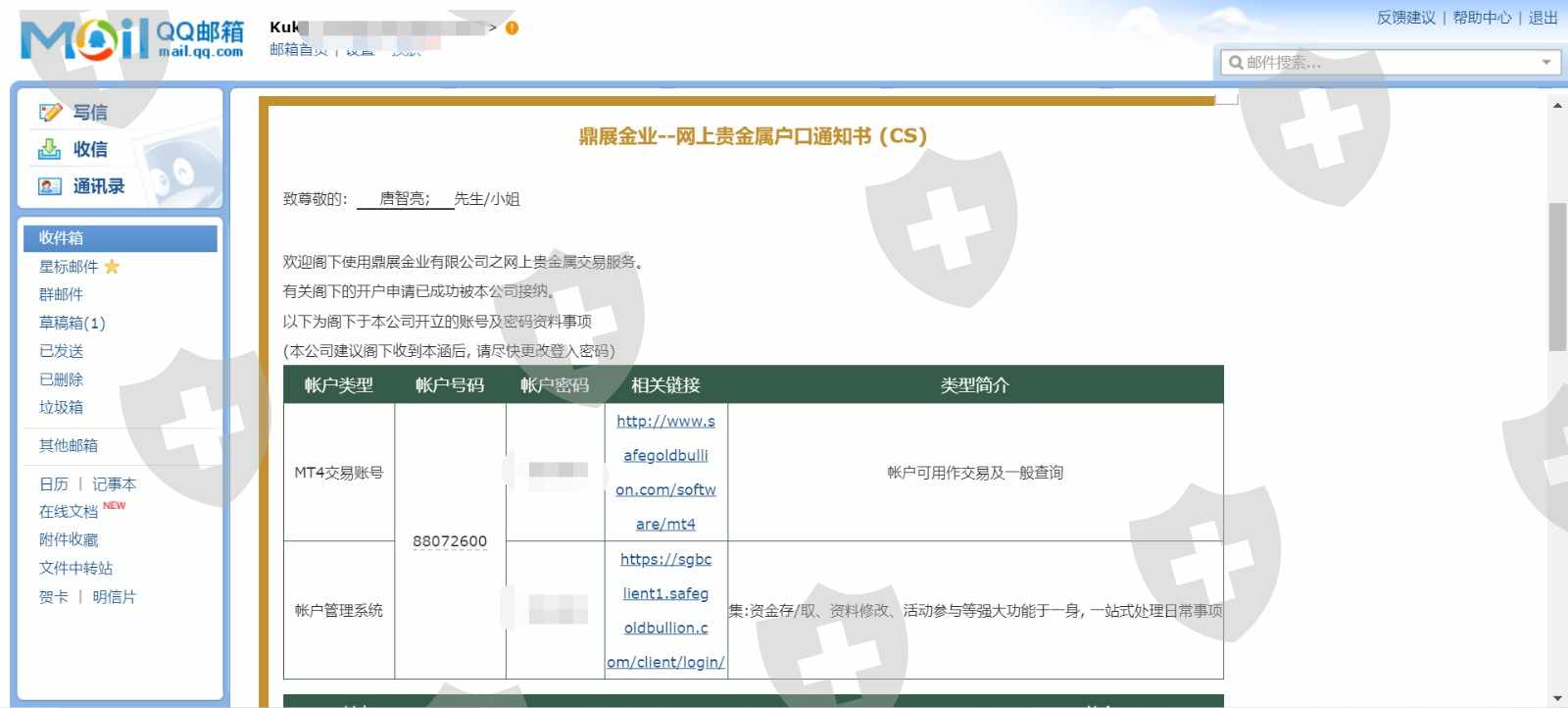
Task: Open the 反馈建议 link
Action: [x=1405, y=18]
